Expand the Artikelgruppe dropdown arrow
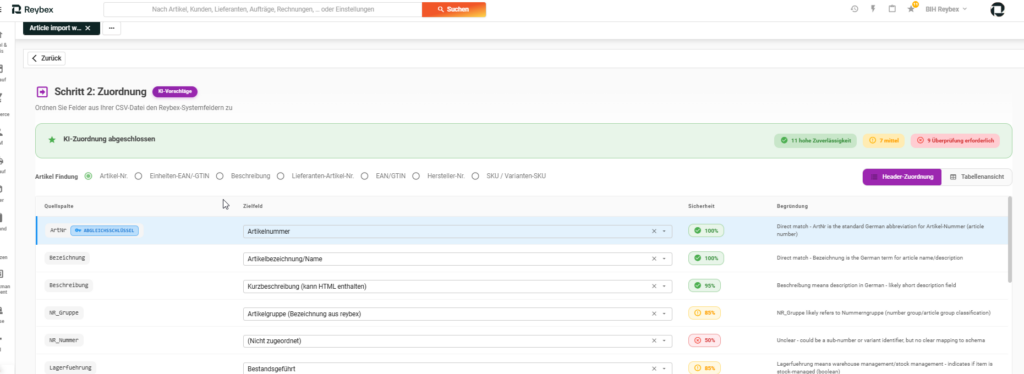This screenshot has height=374, width=1024. [x=665, y=314]
